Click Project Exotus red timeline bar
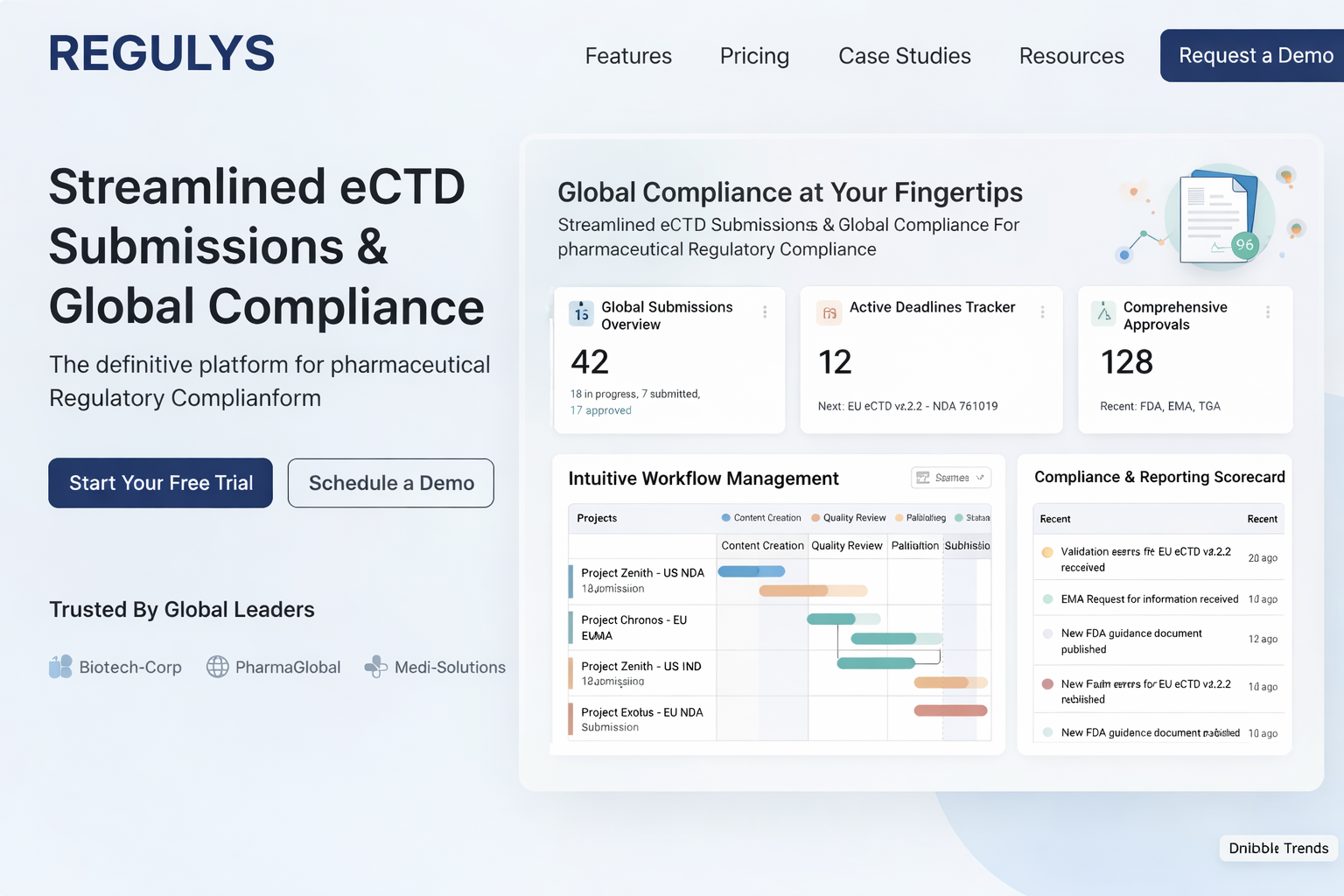The image size is (1344, 896). (x=950, y=710)
